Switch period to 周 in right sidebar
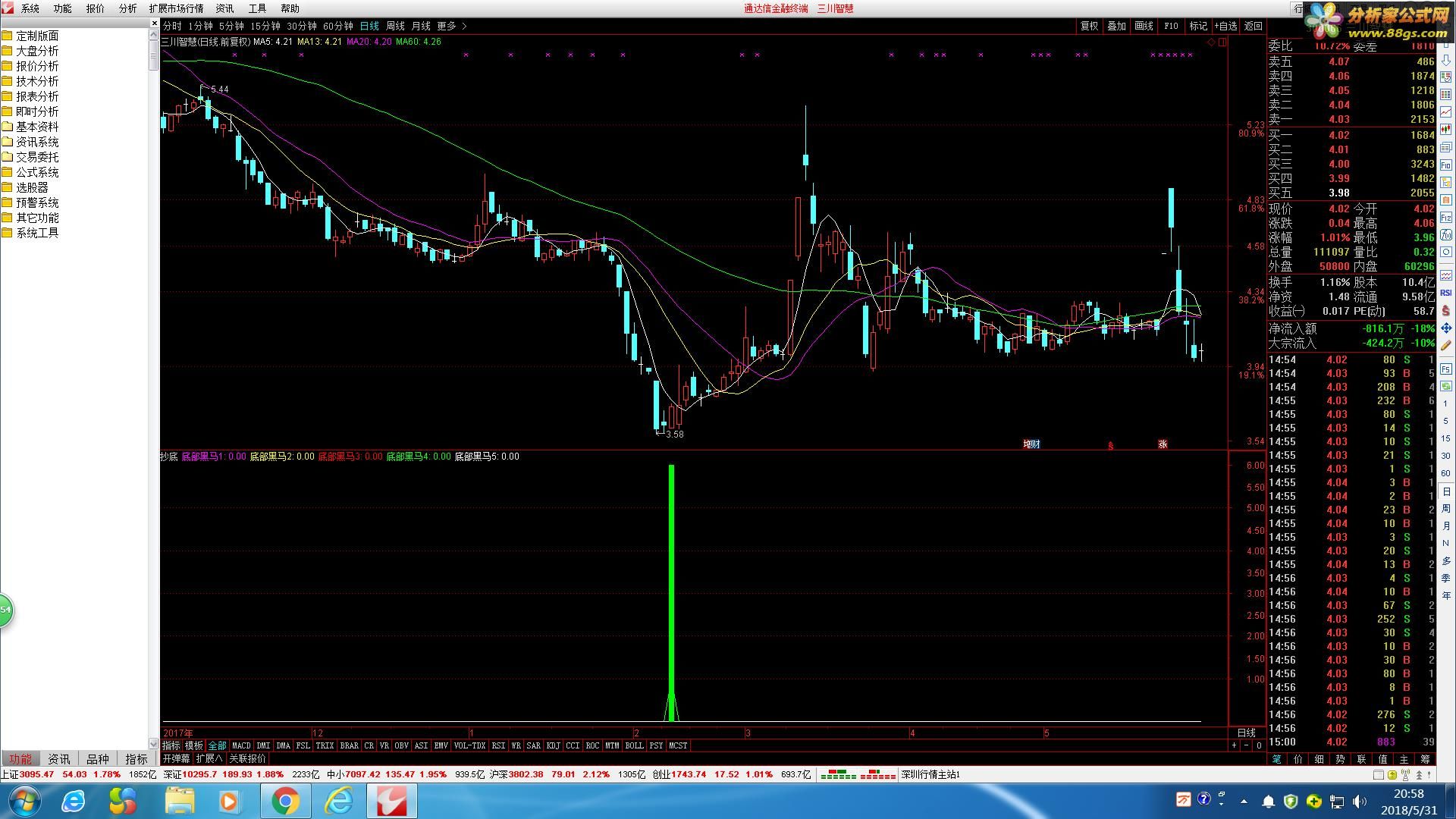This screenshot has width=1456, height=819. pyautogui.click(x=1446, y=508)
